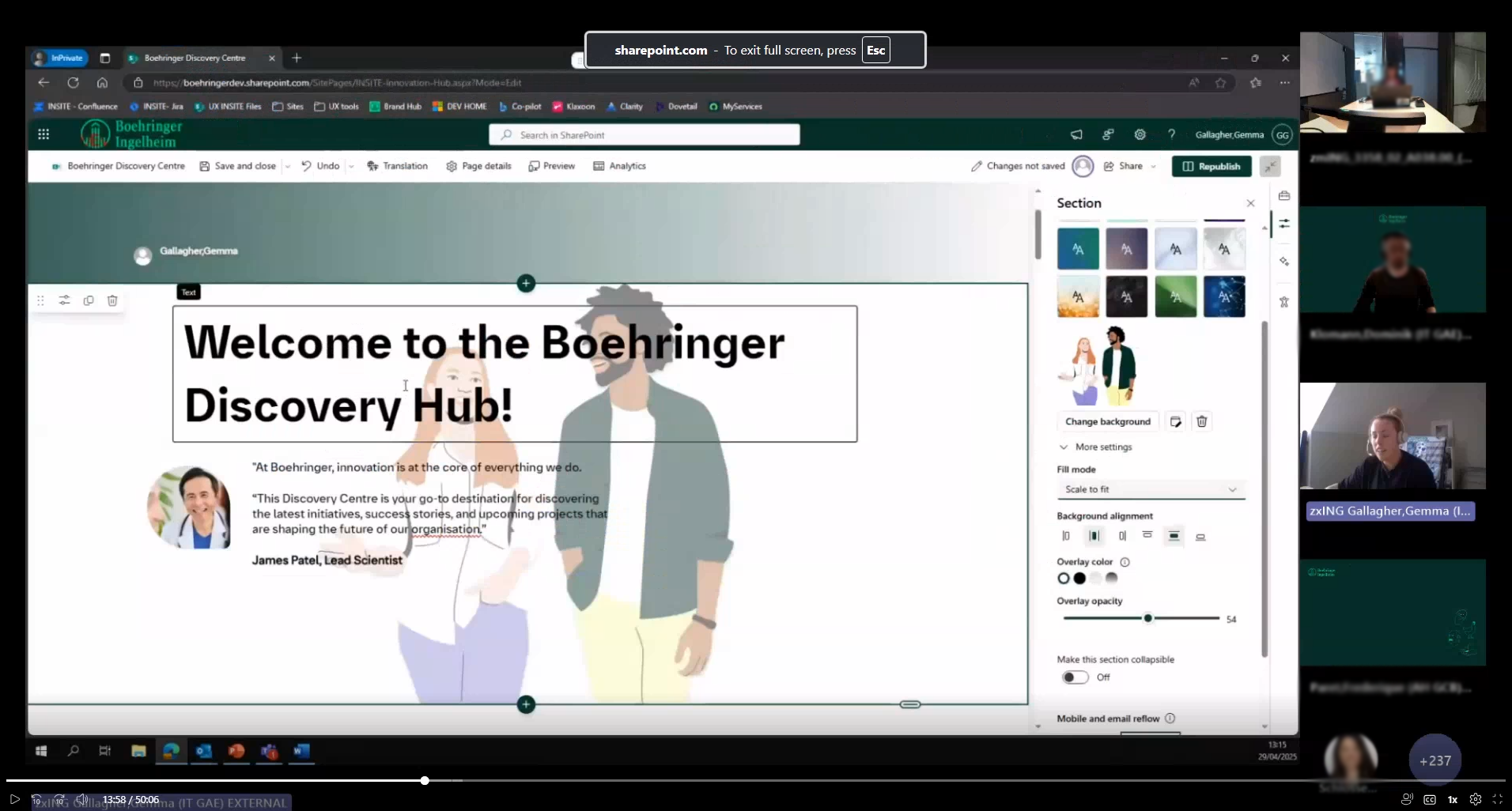Open the help question mark
Screen dimensions: 1512x811
(x=1171, y=134)
